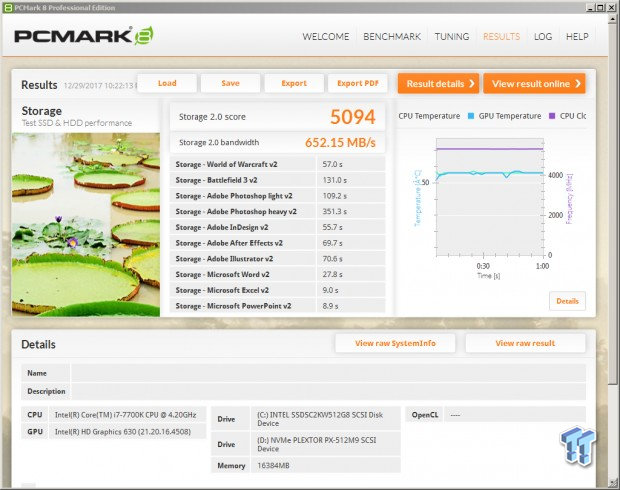Click View result online button
The width and height of the screenshot is (620, 490).
[534, 83]
